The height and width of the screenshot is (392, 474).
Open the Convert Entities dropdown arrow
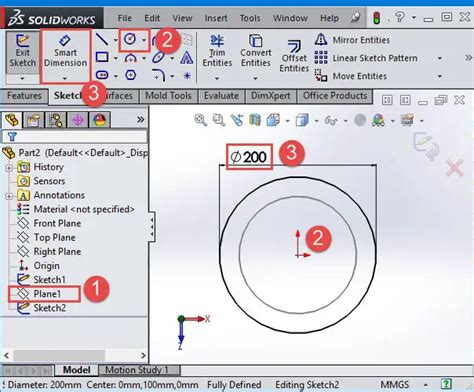[x=255, y=79]
